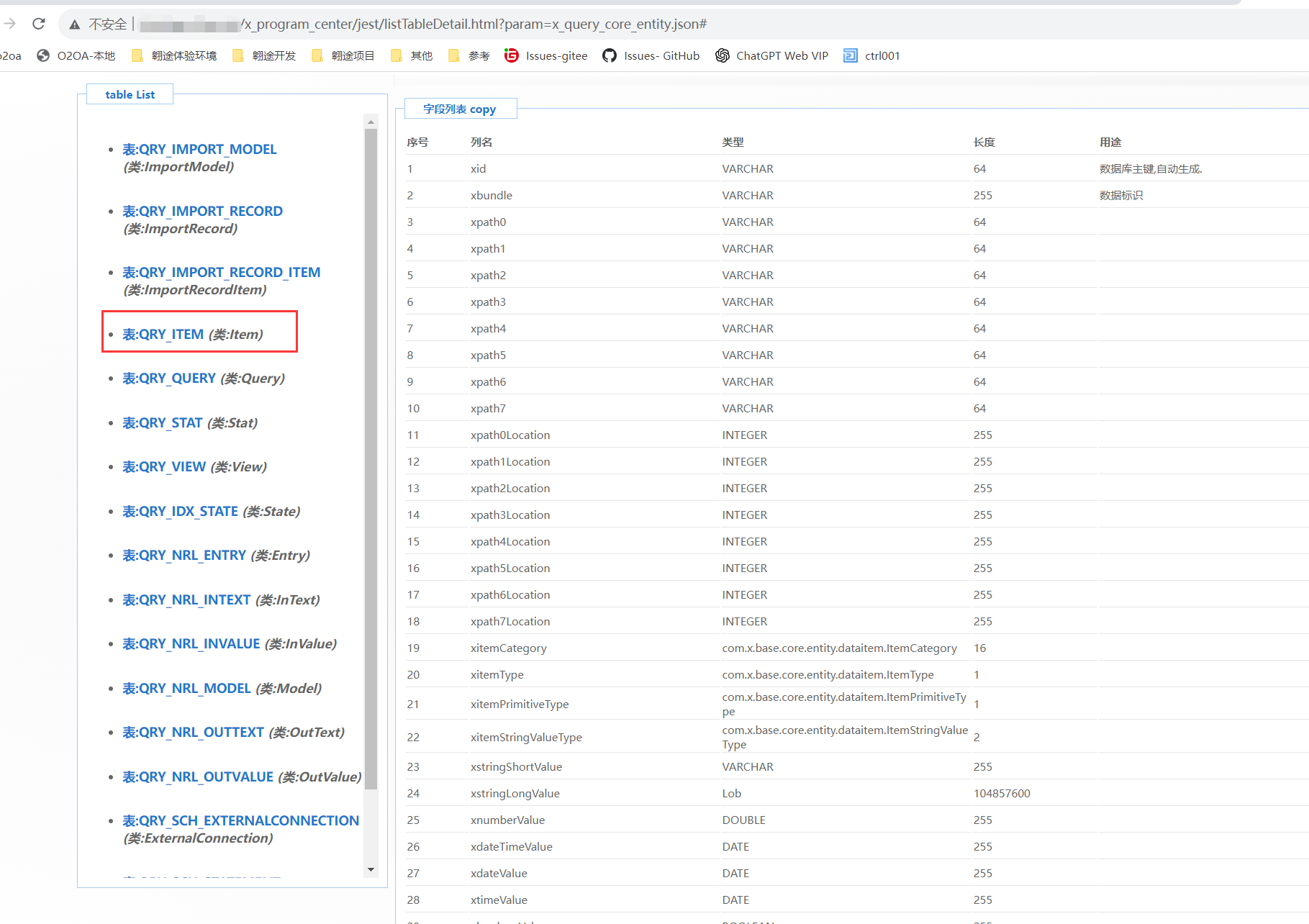Click the table List panel header
The width and height of the screenshot is (1309, 924).
[130, 94]
